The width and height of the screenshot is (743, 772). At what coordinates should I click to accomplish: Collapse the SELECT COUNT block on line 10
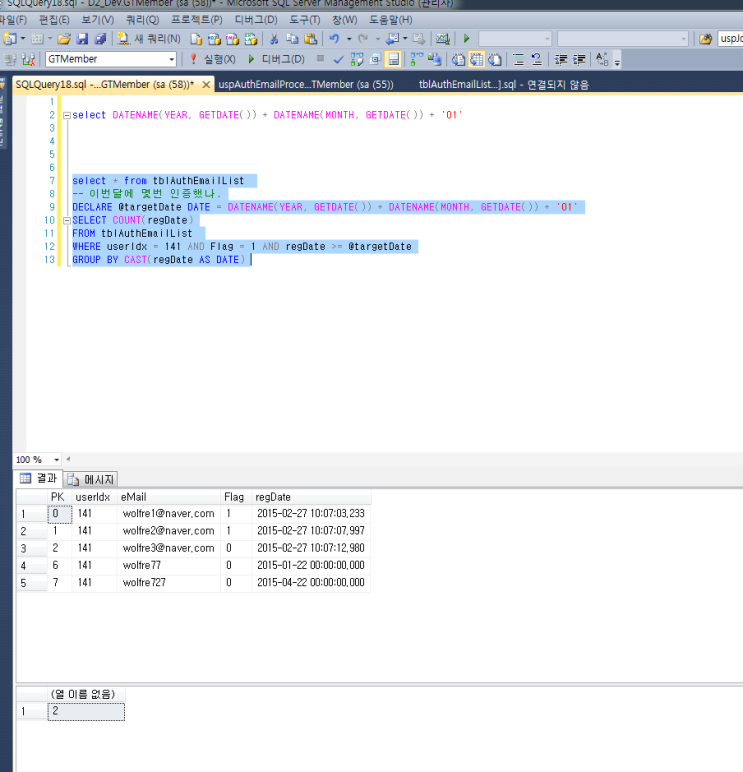pyautogui.click(x=67, y=221)
